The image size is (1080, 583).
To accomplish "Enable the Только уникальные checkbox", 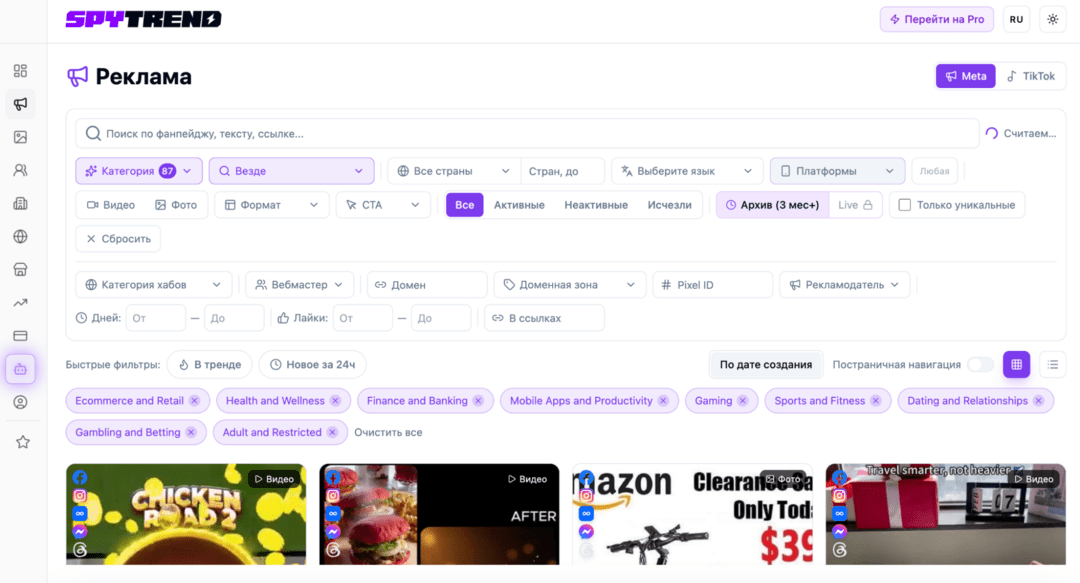I will pyautogui.click(x=904, y=205).
